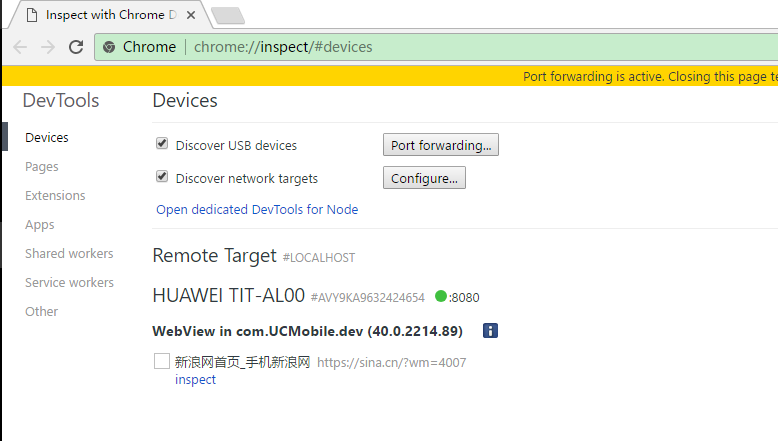This screenshot has height=441, width=778.
Task: Select Extensions in the sidebar
Action: pyautogui.click(x=55, y=195)
